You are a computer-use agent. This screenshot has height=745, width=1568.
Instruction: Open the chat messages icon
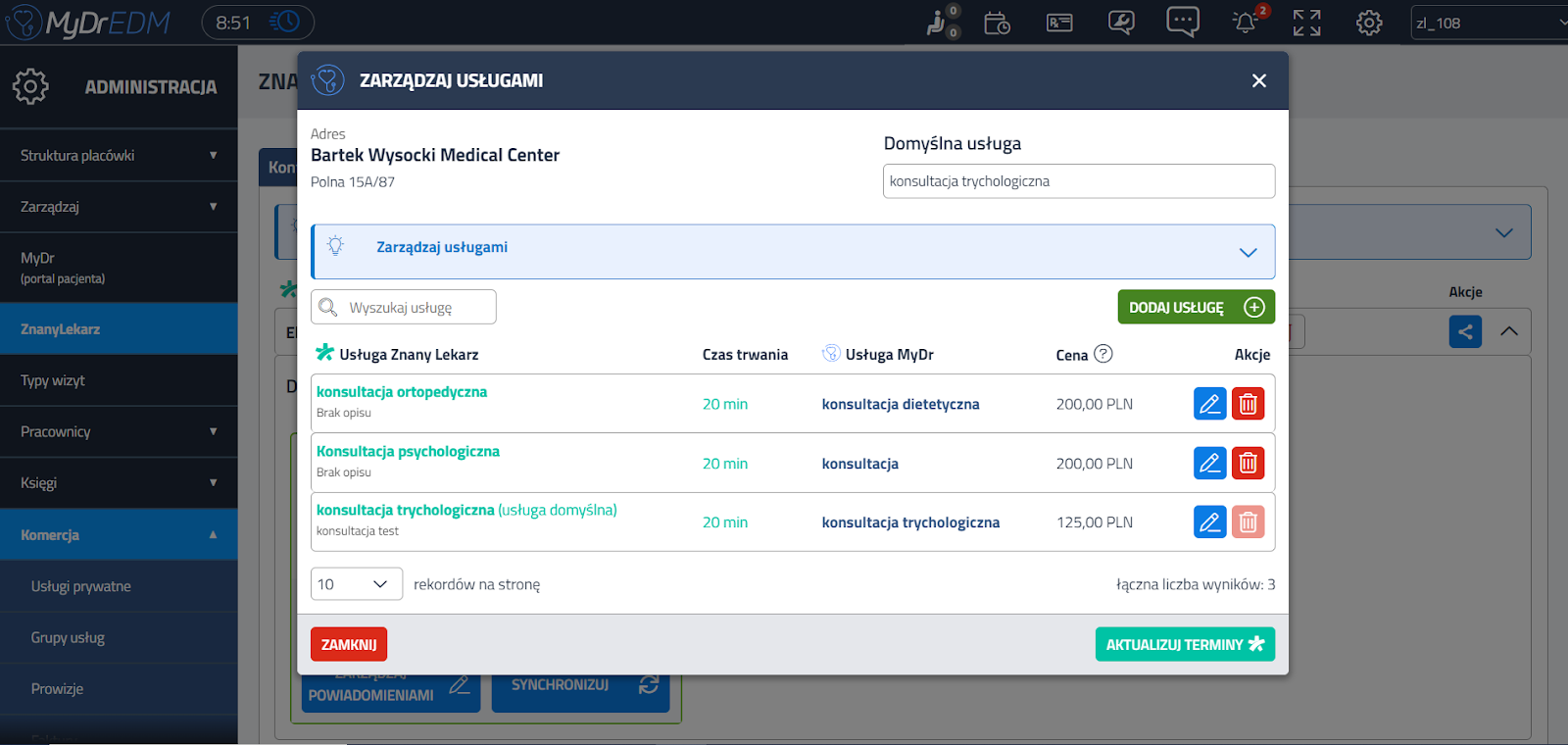pos(1182,22)
